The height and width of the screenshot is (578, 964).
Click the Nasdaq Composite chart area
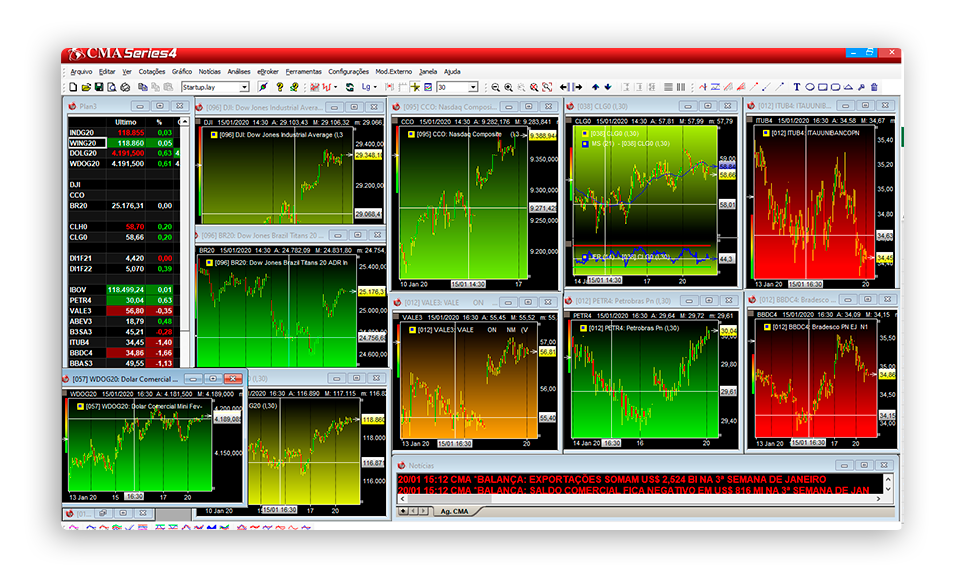click(464, 205)
